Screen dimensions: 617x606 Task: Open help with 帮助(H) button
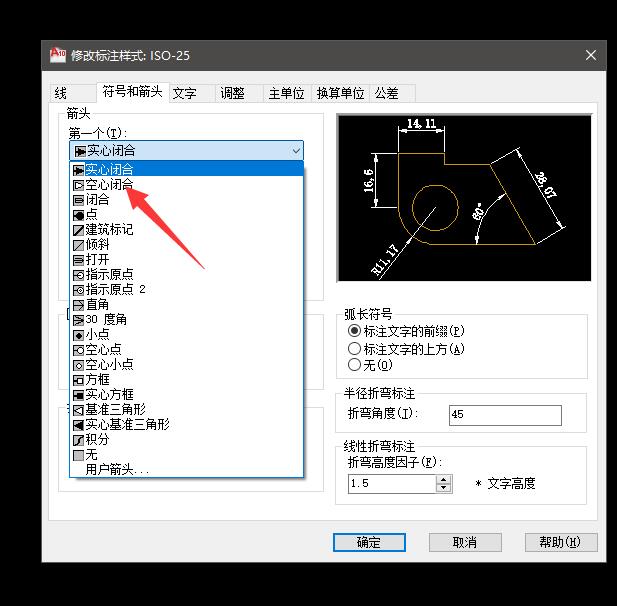[561, 543]
